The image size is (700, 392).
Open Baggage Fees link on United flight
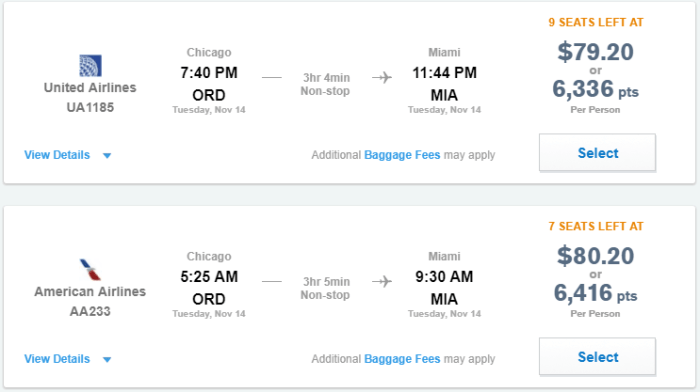(x=402, y=155)
